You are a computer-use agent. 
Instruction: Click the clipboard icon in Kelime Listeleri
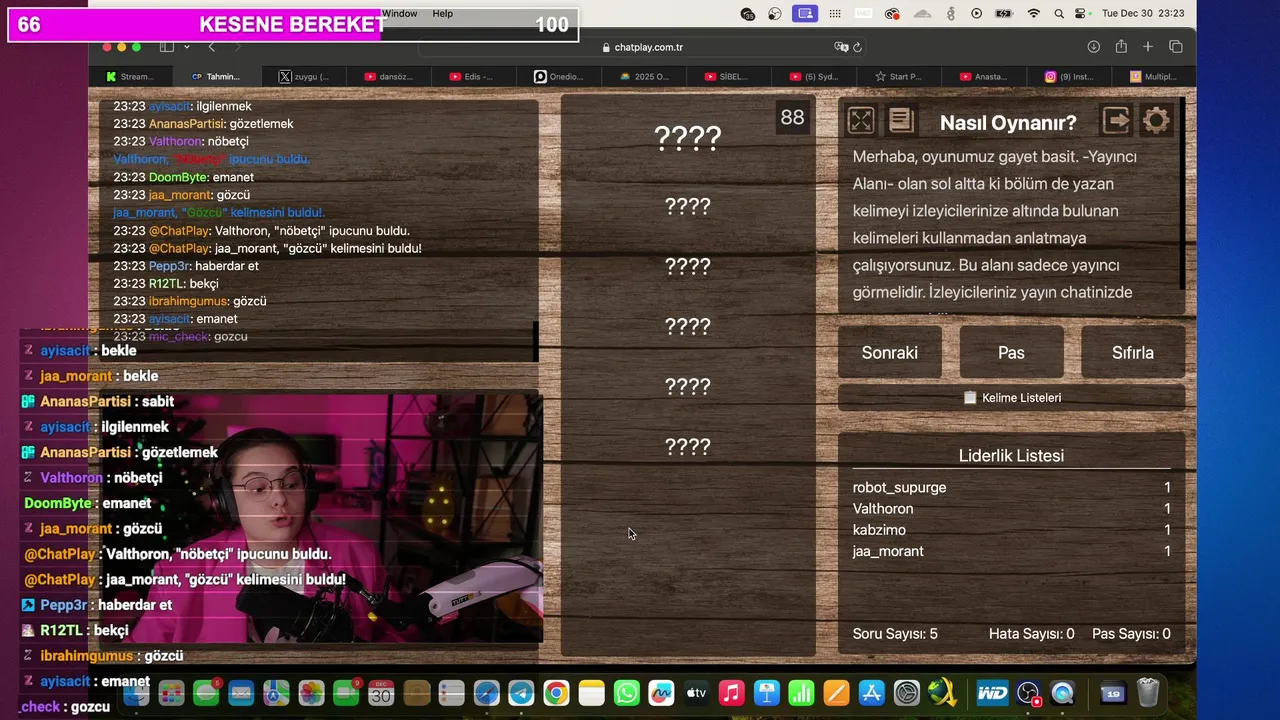coord(969,398)
